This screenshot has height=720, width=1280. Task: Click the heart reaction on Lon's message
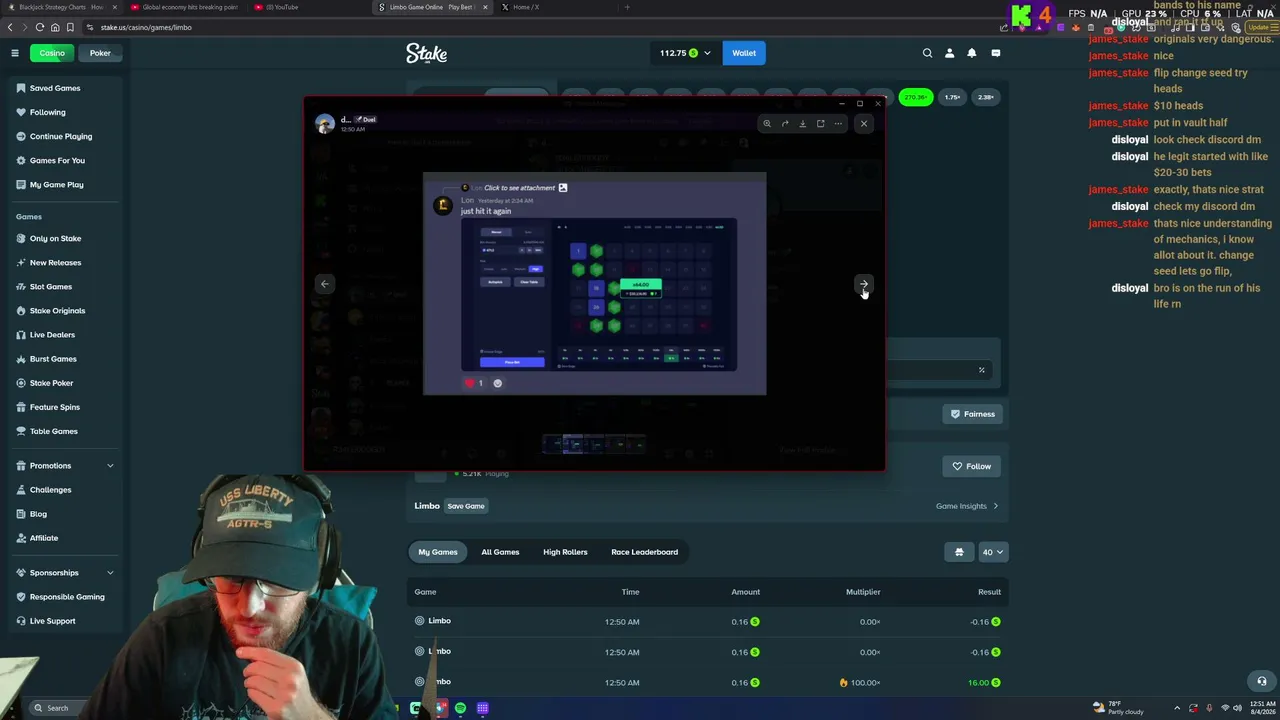pyautogui.click(x=474, y=383)
